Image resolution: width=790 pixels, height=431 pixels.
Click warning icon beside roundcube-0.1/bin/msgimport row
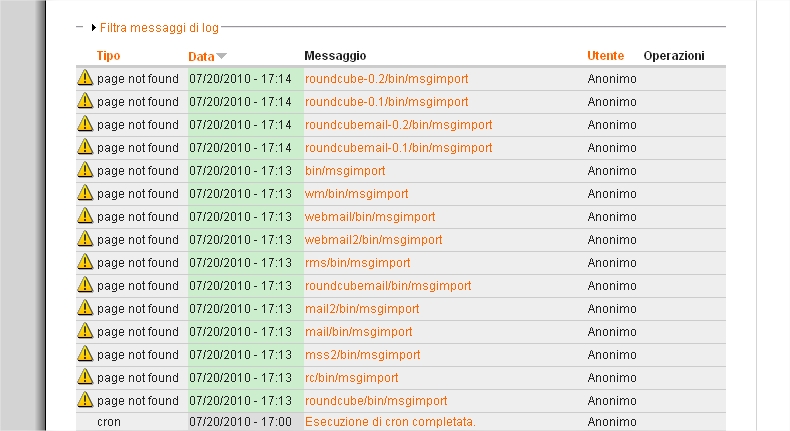[85, 101]
